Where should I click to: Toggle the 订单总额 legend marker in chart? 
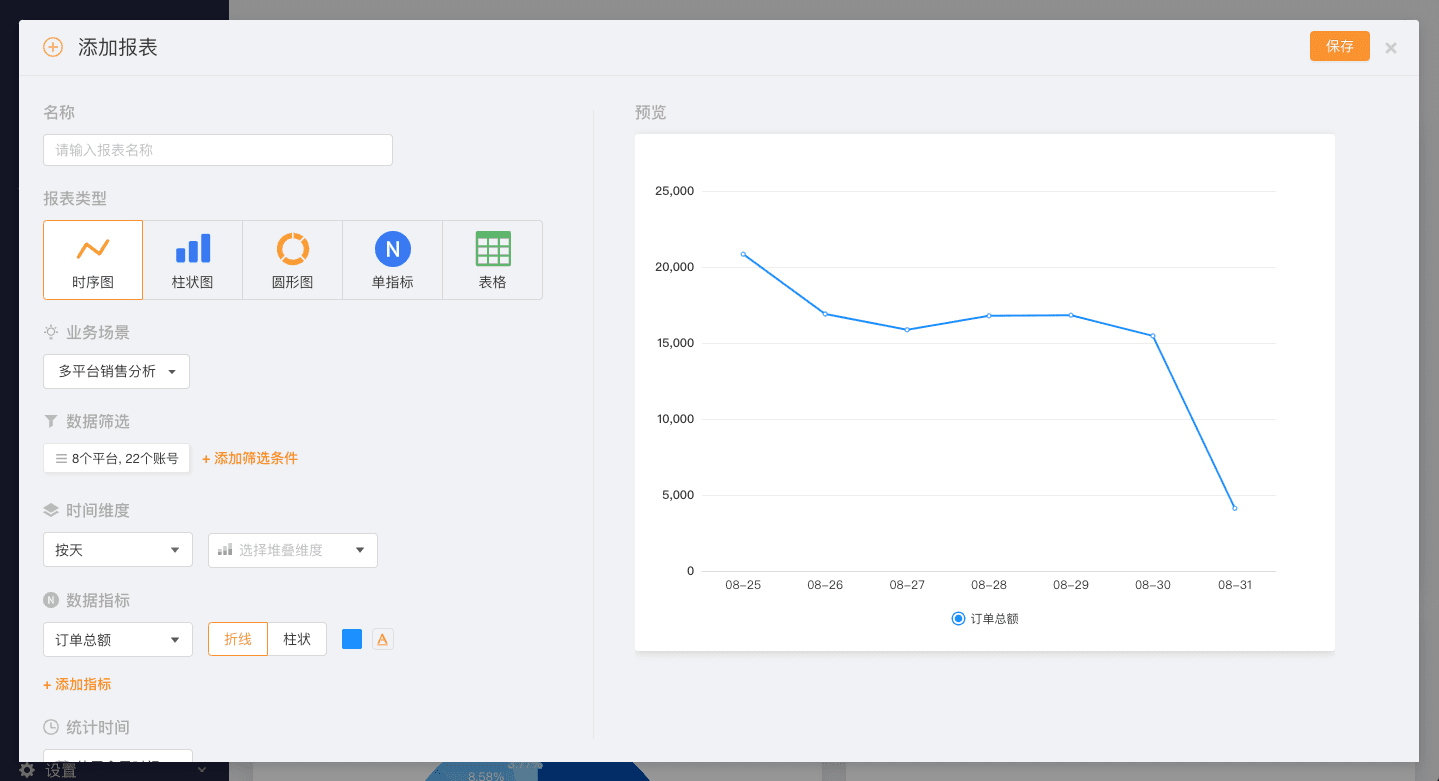coord(958,619)
